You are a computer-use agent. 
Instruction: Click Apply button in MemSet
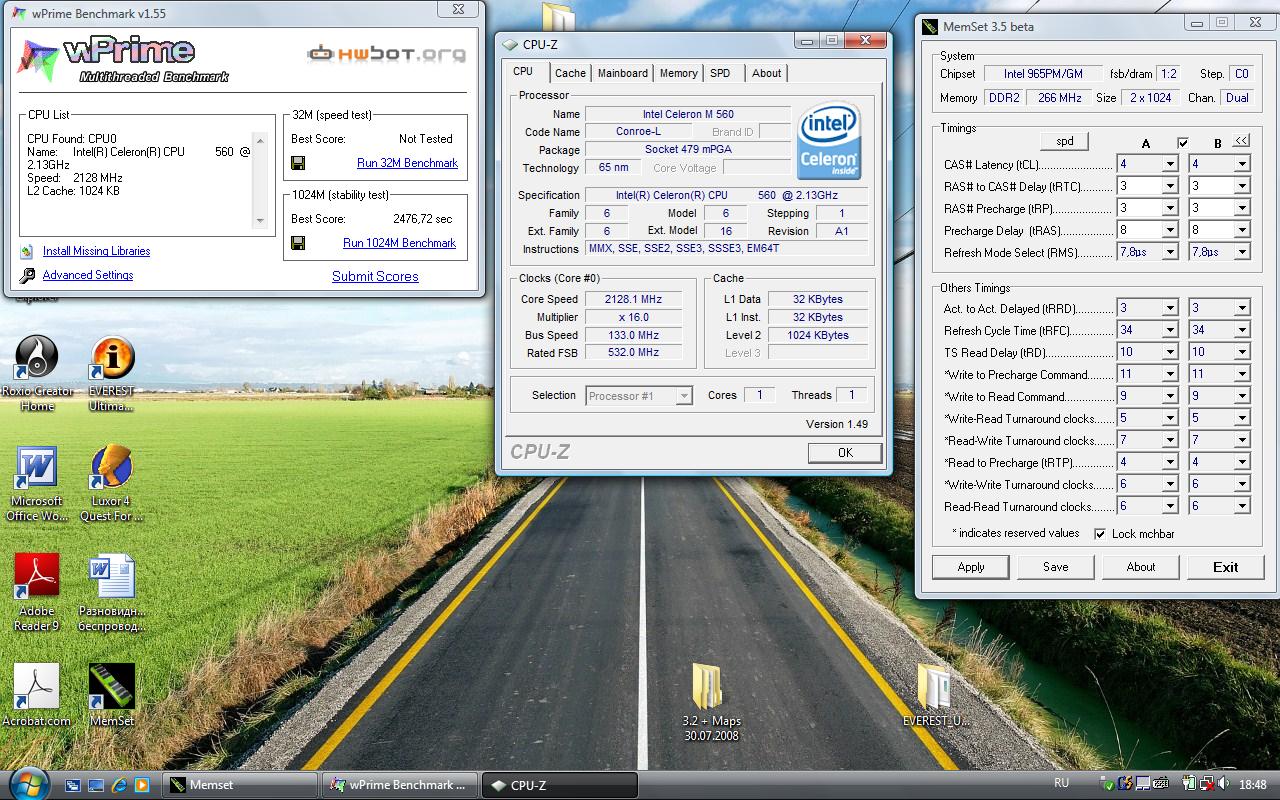coord(971,567)
